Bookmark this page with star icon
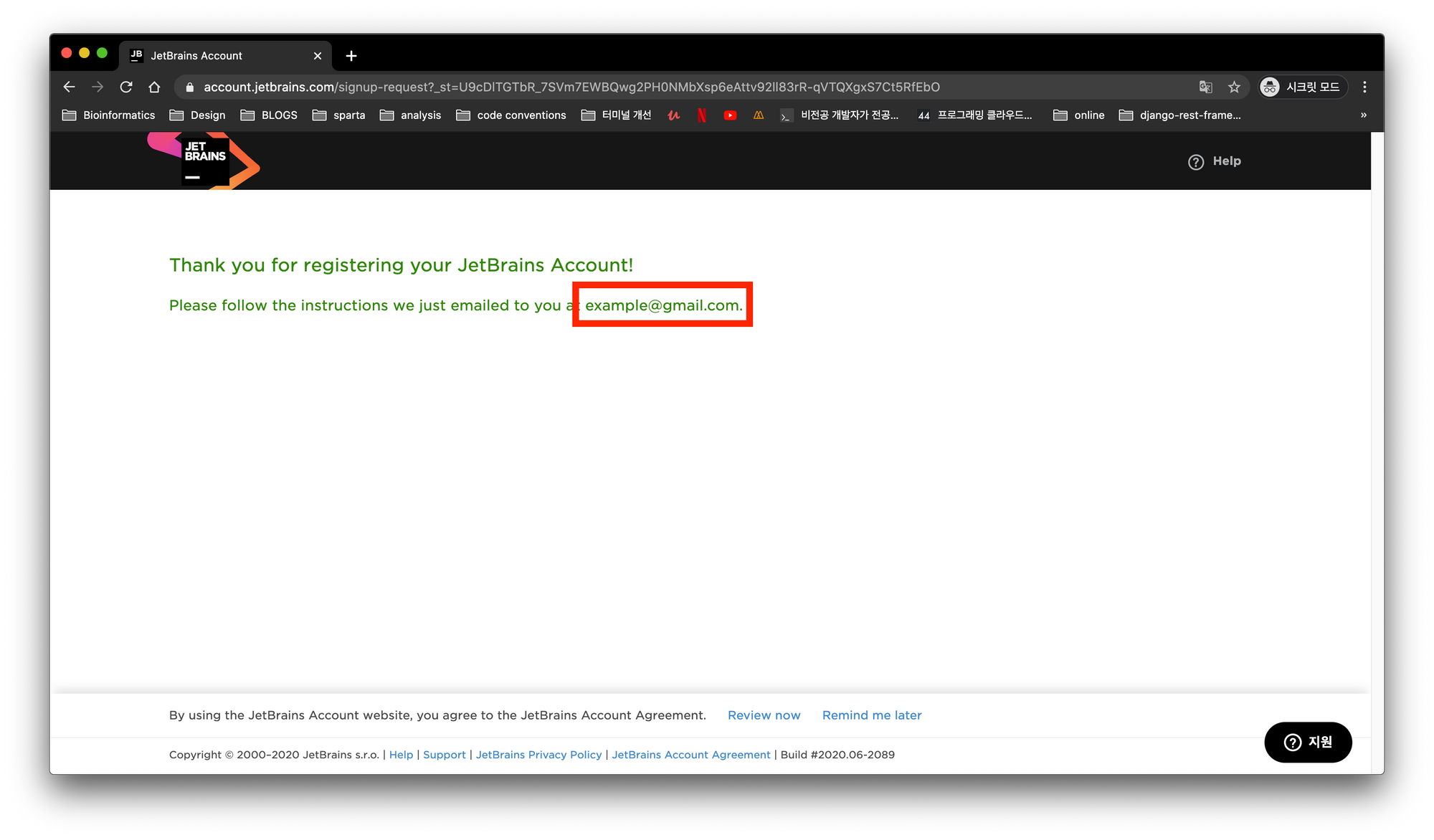This screenshot has height=840, width=1434. [1234, 87]
